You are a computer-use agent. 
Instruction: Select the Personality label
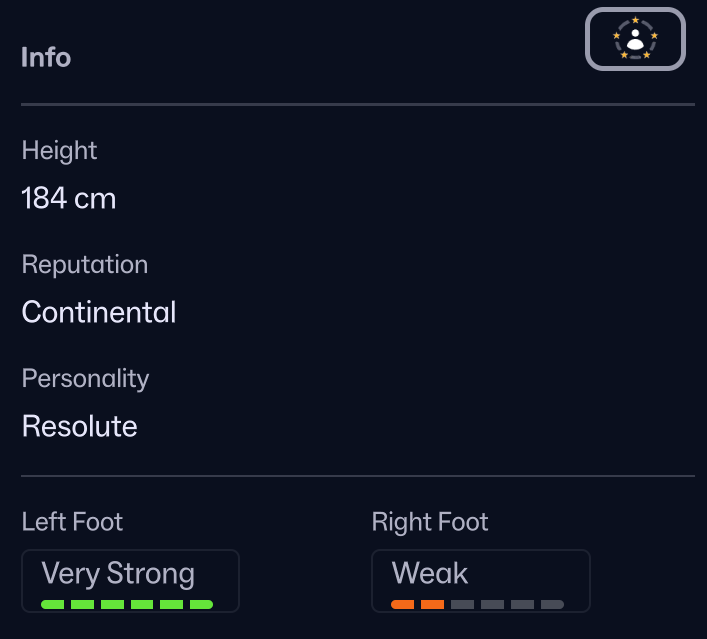(85, 379)
